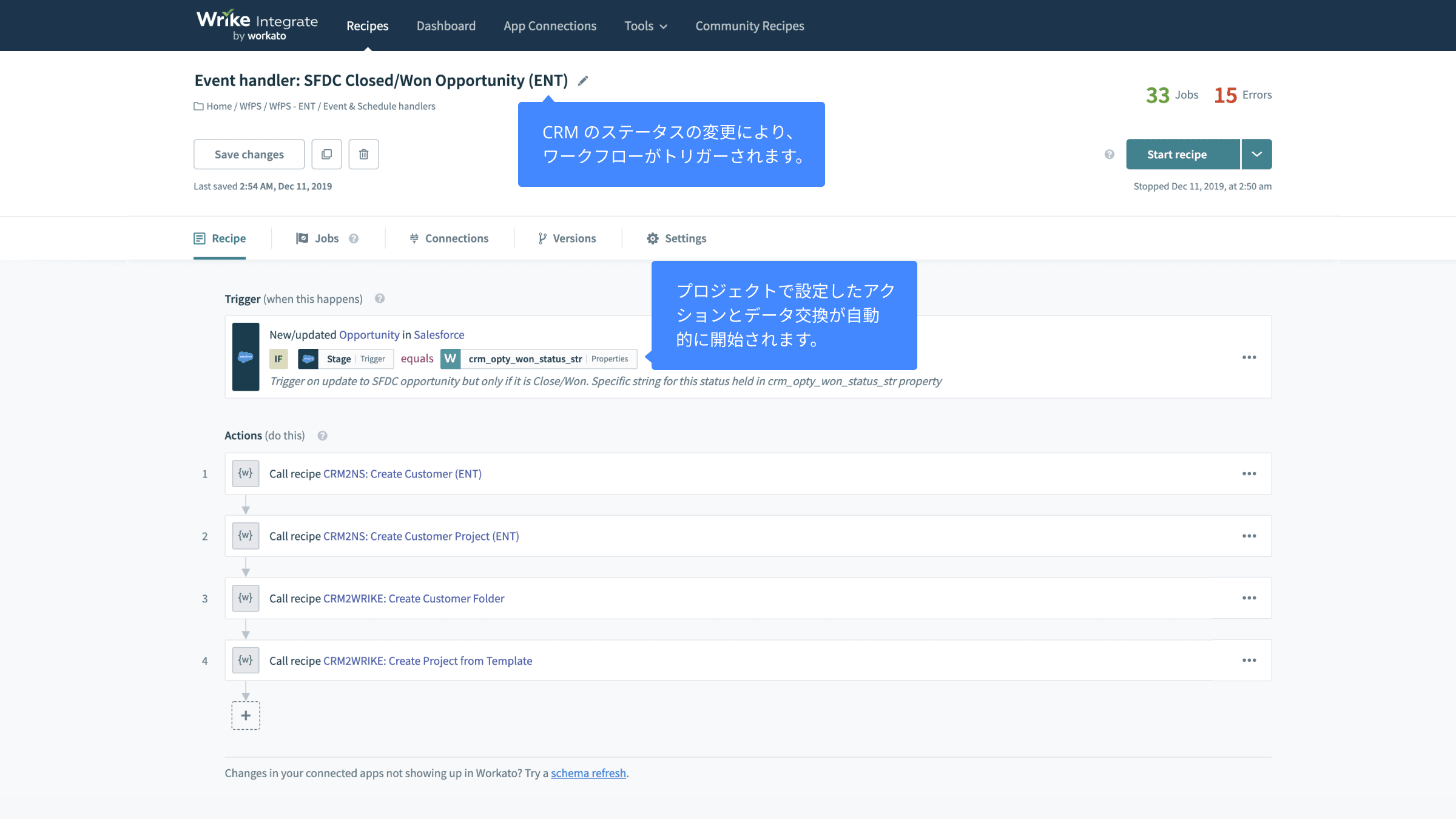Add a new step with the plus box
1456x819 pixels.
pos(246,715)
